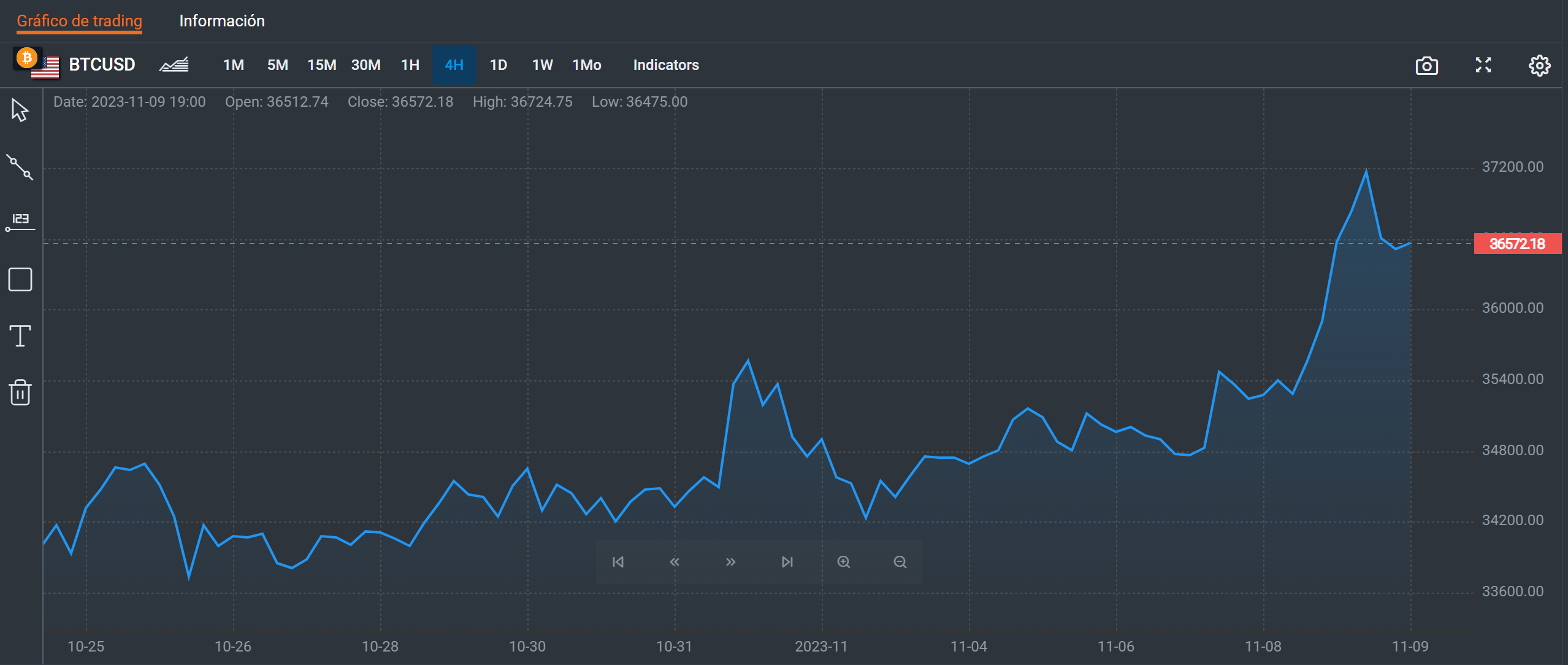Zoom in on the chart
Screen dimensions: 1568x665
tap(844, 562)
